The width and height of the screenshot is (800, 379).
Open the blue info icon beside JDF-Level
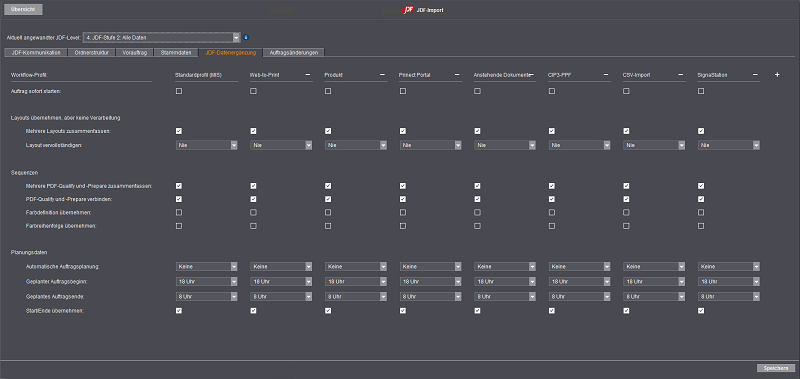tap(246, 37)
